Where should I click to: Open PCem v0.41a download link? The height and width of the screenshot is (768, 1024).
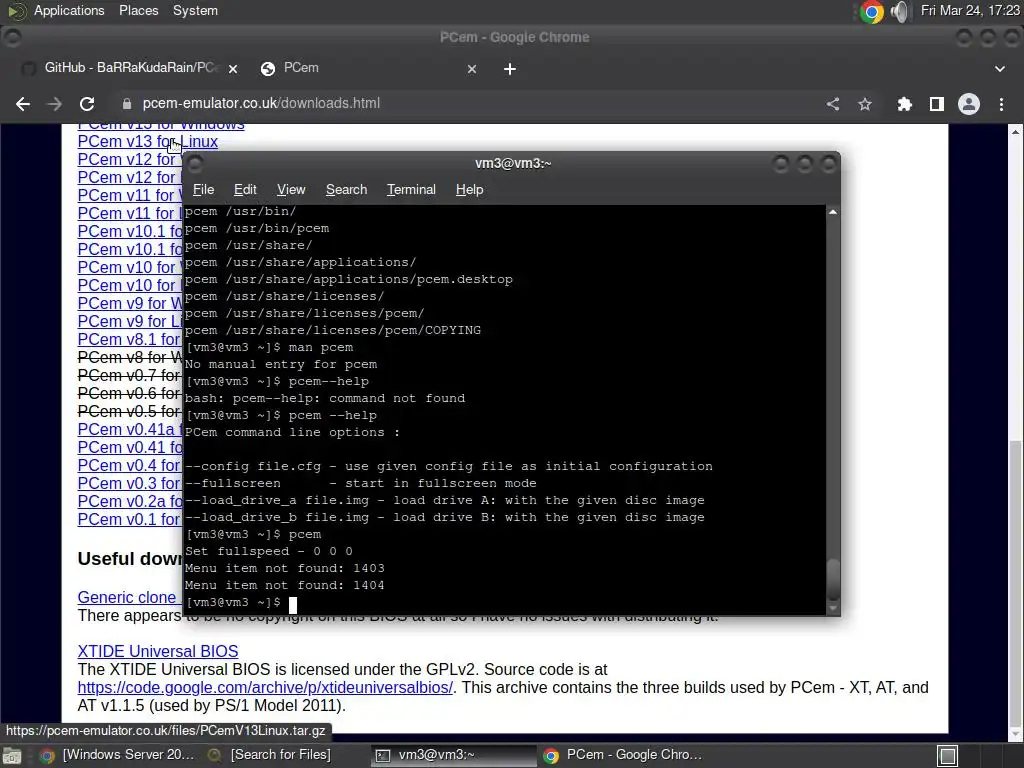[x=129, y=430]
